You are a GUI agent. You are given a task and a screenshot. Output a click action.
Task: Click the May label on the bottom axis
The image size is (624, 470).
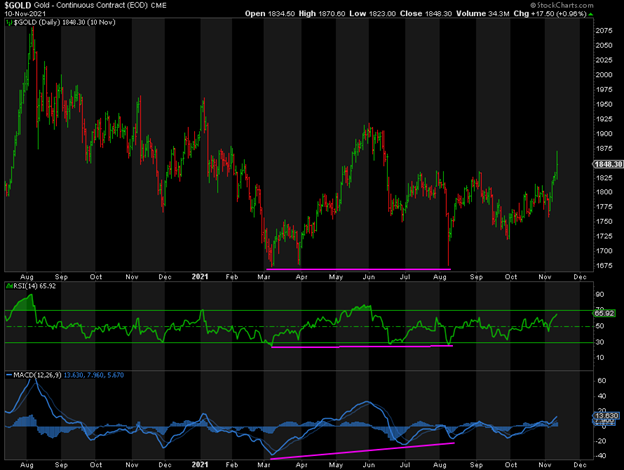(x=336, y=464)
